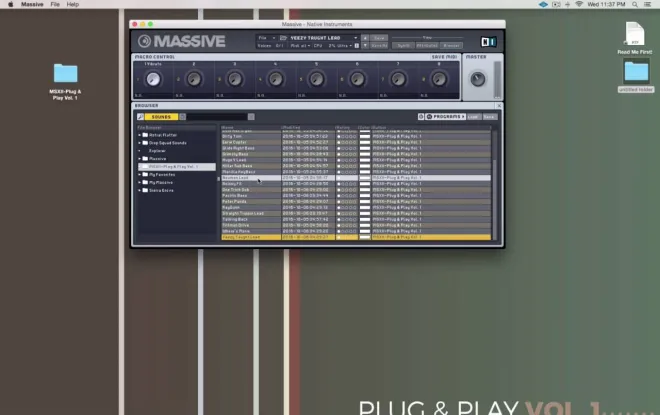Click the Programs button
Screen dimensions: 660x415
445,117
